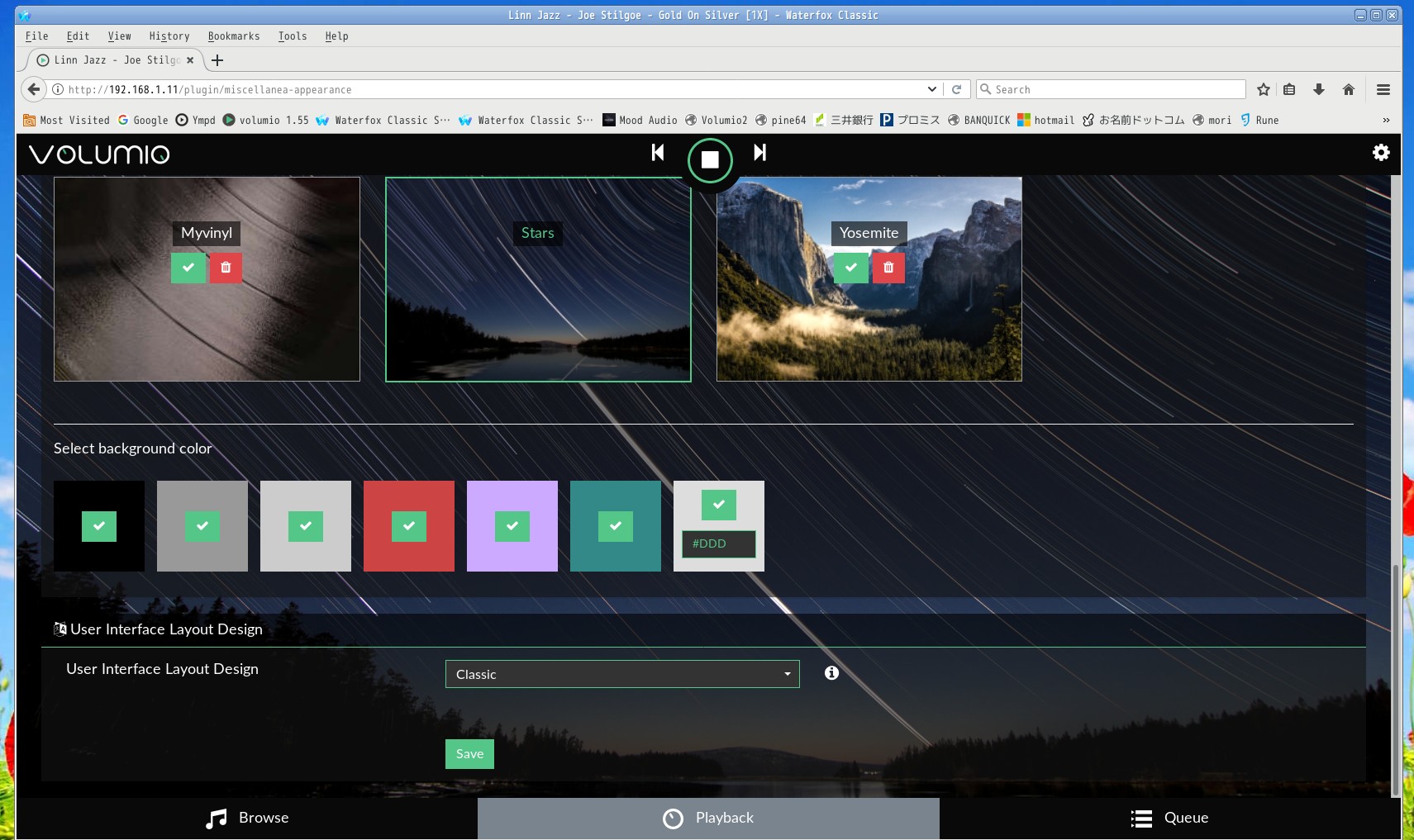1414x840 pixels.
Task: Stop playback with the center stop button
Action: coord(710,159)
